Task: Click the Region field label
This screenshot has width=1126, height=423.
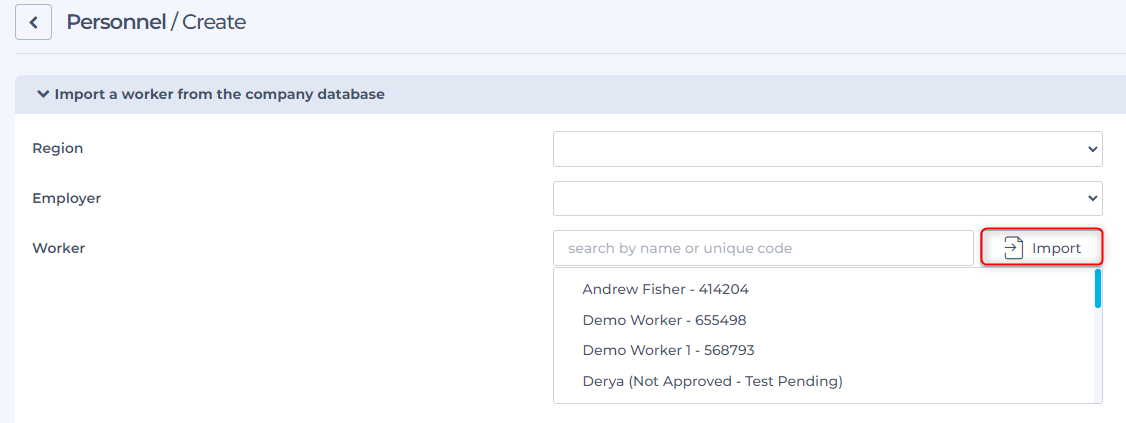Action: point(58,148)
